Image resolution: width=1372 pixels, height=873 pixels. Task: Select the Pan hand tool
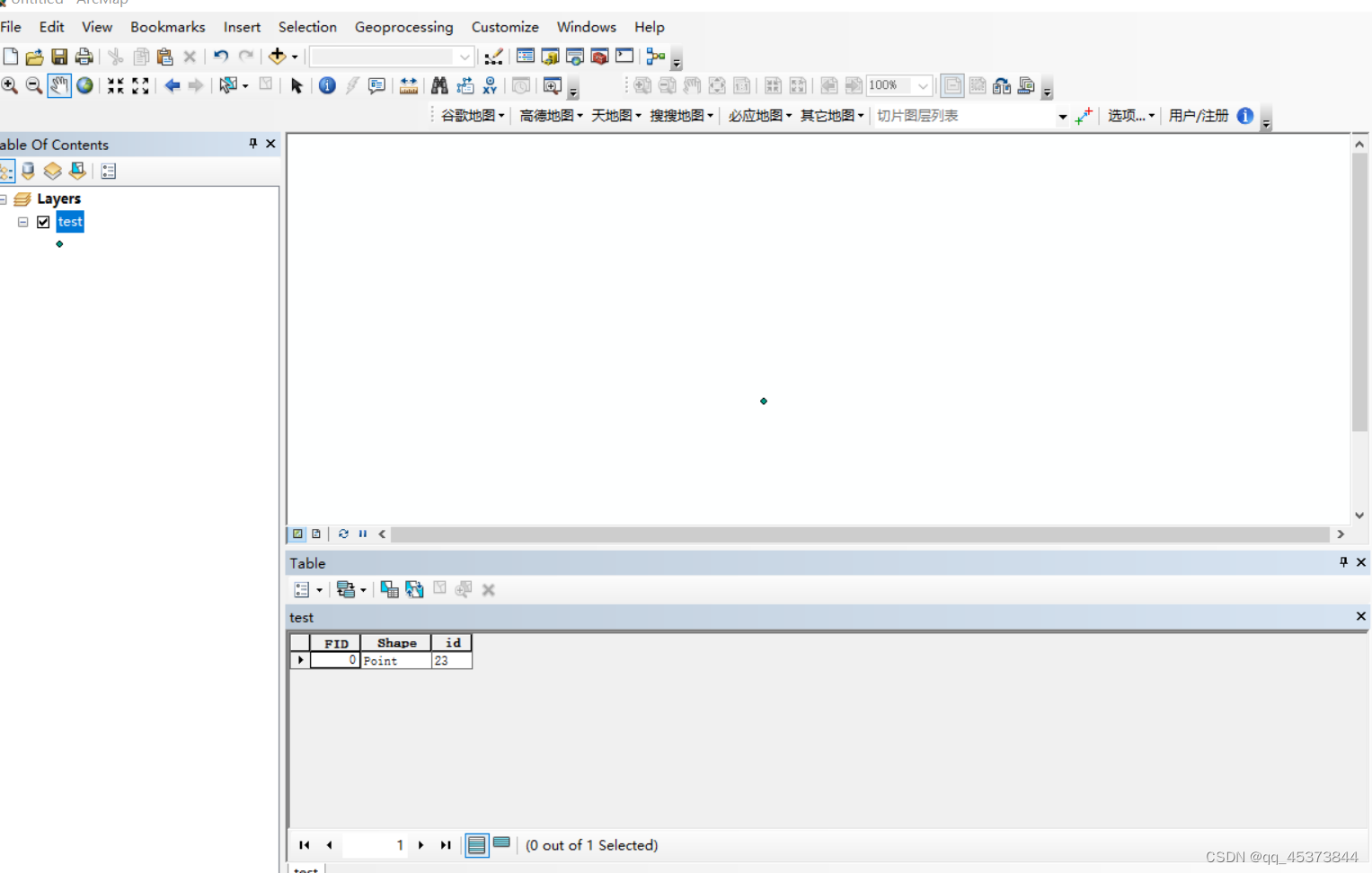pos(59,85)
